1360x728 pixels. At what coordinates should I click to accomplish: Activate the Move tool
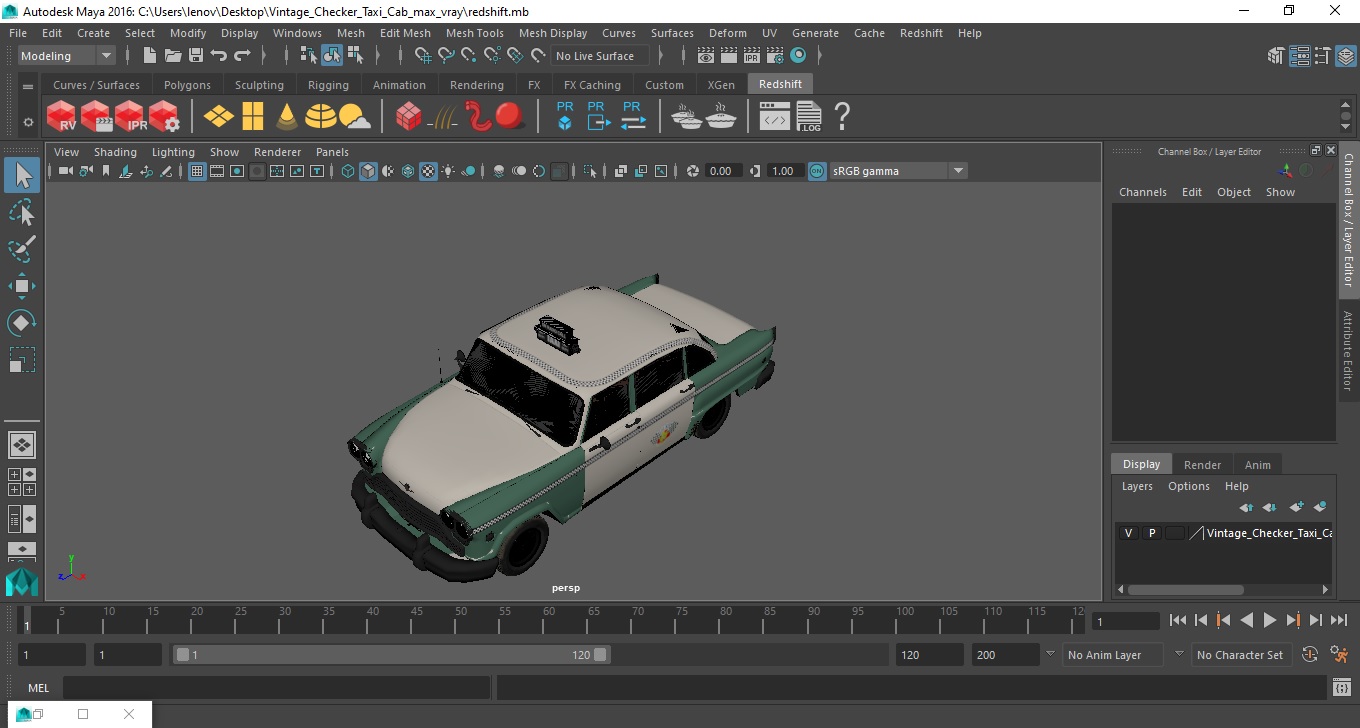pyautogui.click(x=22, y=286)
